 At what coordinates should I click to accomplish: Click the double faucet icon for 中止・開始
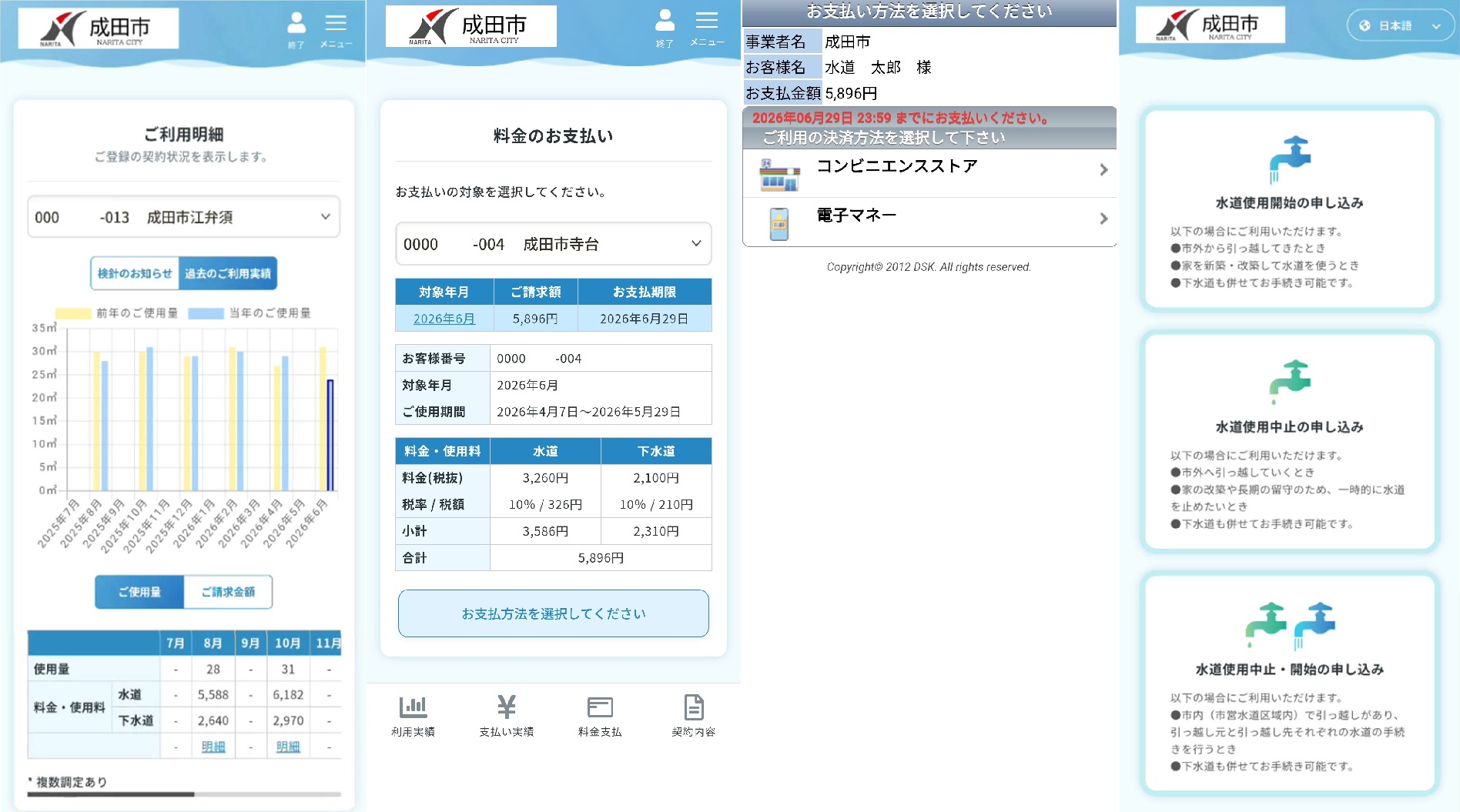tap(1289, 625)
